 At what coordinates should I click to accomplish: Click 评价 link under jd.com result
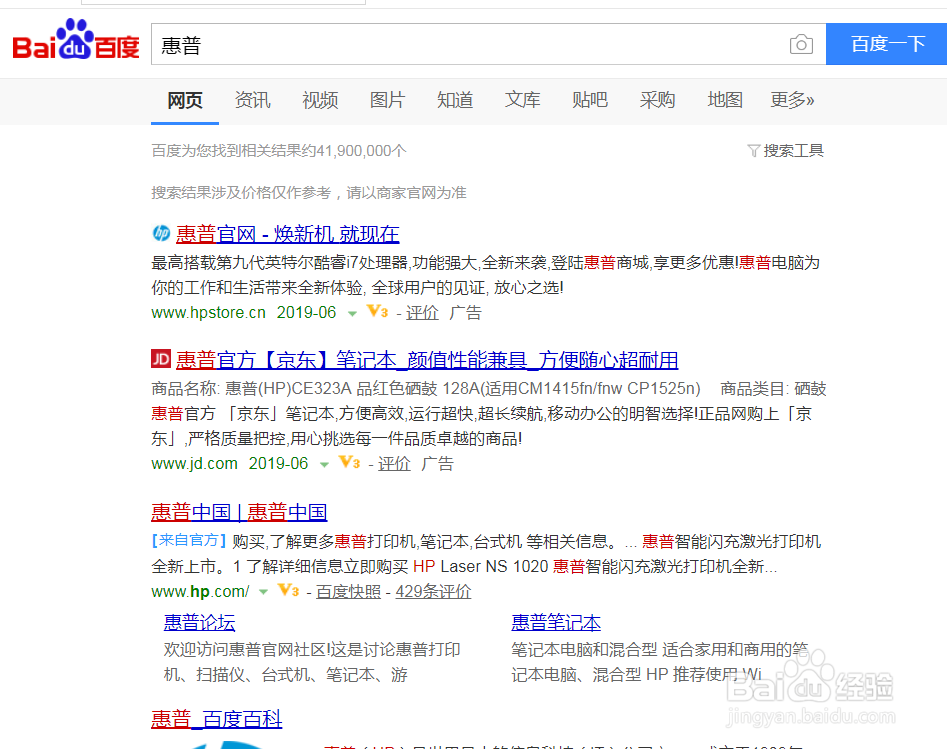(x=394, y=464)
